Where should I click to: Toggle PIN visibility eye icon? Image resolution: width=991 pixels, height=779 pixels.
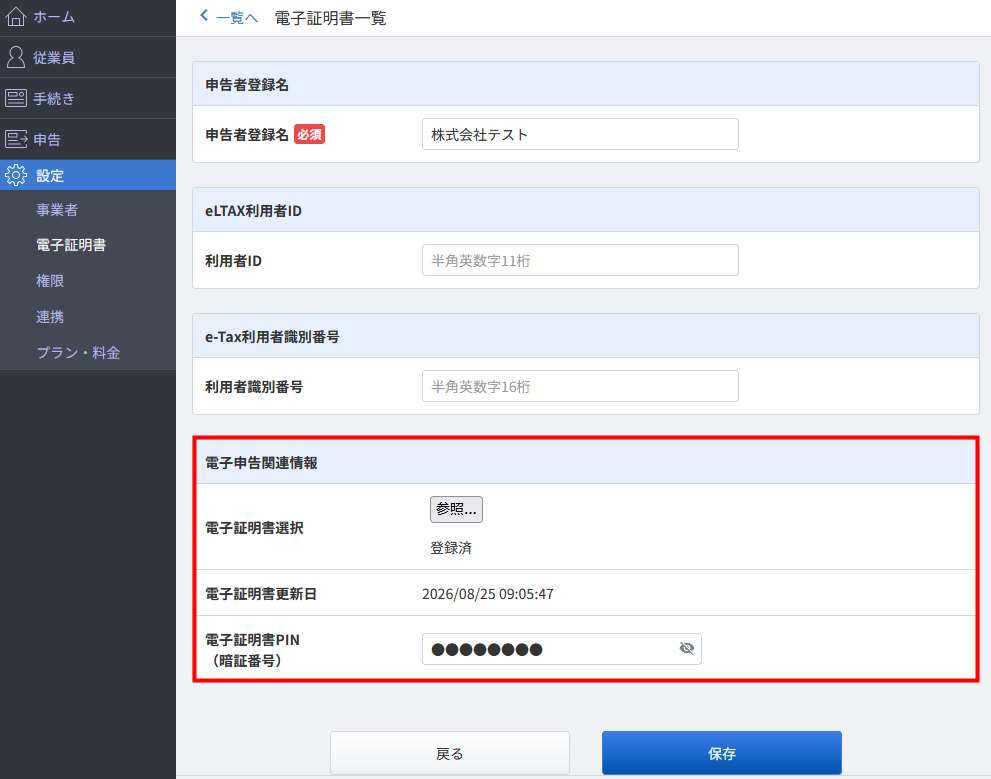click(x=686, y=648)
